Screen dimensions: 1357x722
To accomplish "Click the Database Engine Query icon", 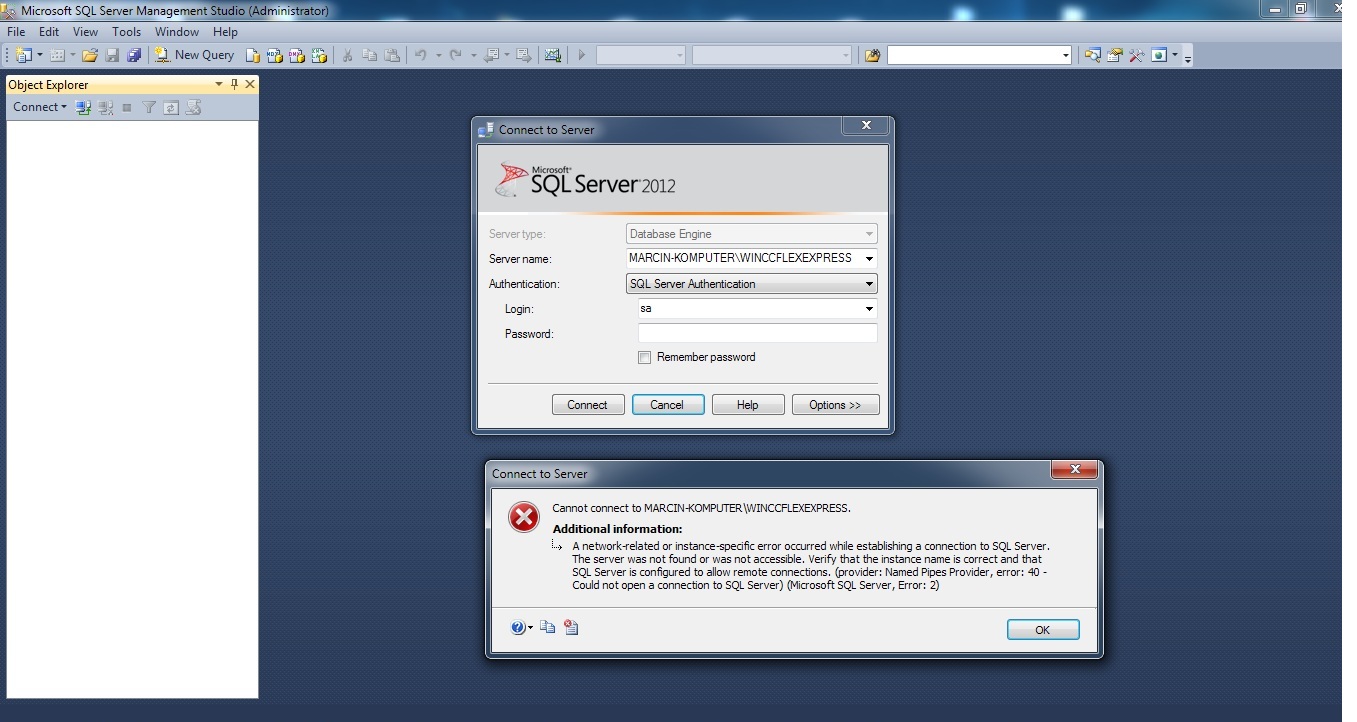I will coord(253,55).
